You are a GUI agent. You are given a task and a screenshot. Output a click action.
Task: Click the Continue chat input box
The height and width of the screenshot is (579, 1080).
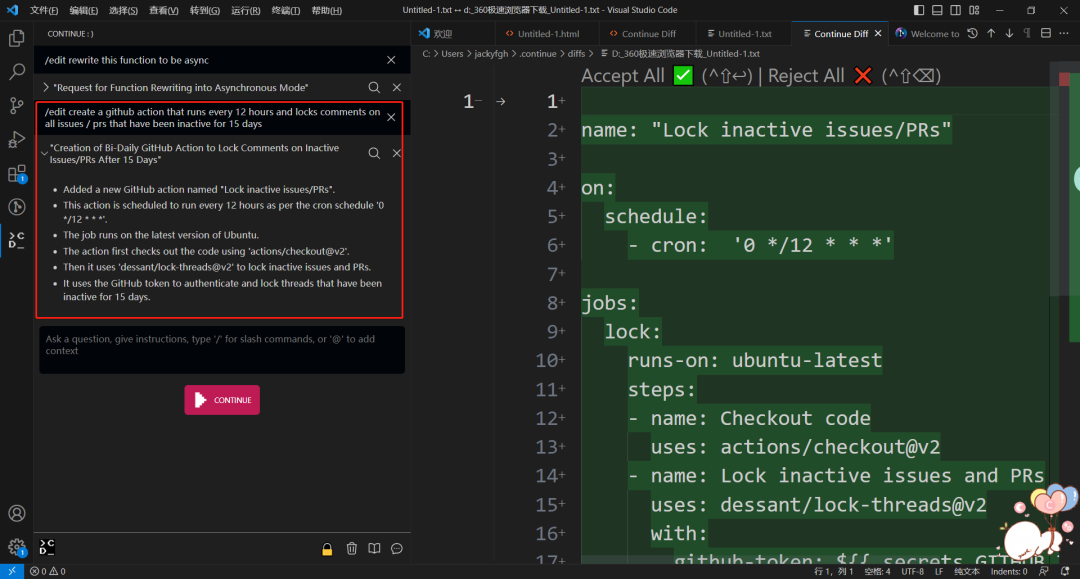[222, 349]
